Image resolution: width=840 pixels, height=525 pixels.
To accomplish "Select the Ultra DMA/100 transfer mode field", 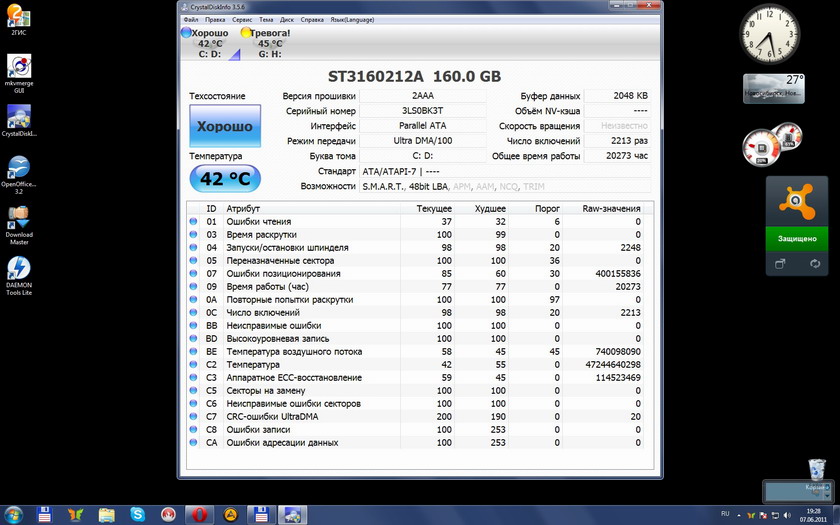I will (x=423, y=141).
